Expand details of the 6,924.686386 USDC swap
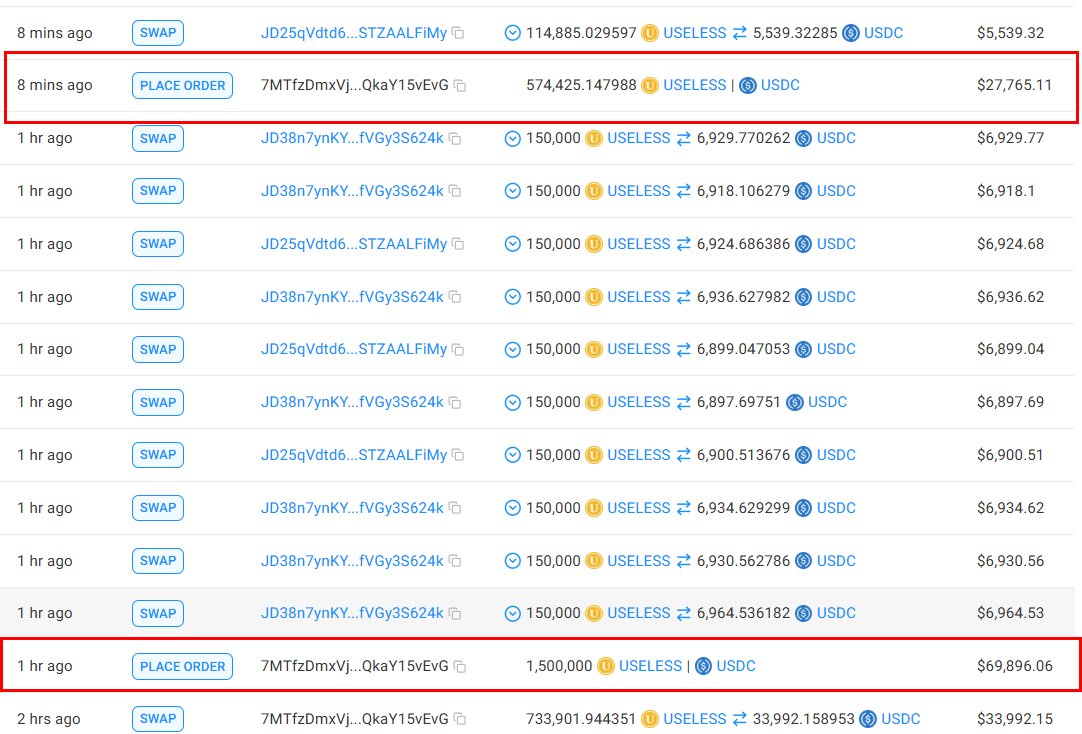 coord(512,244)
